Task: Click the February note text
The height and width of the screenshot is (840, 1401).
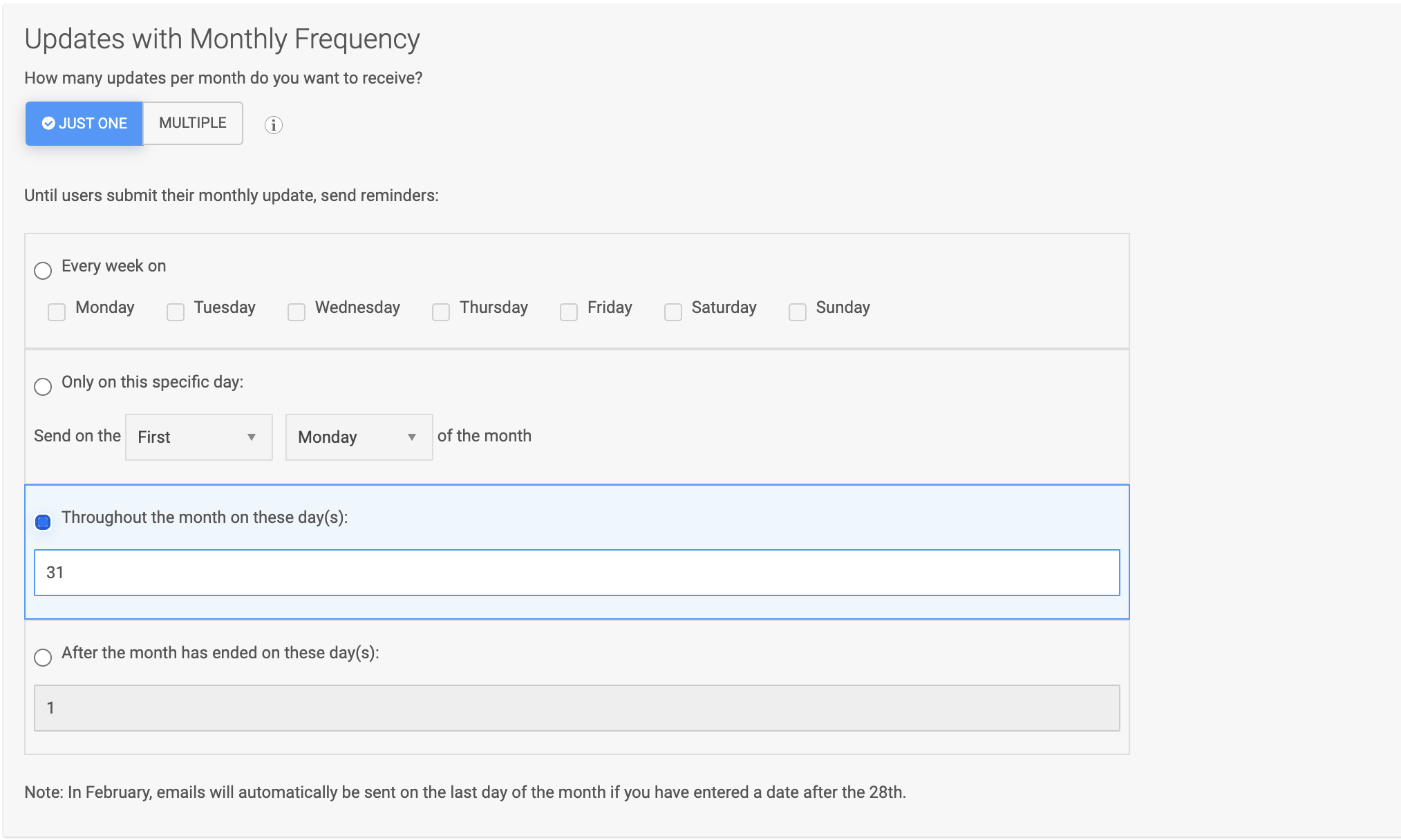Action: coord(465,792)
